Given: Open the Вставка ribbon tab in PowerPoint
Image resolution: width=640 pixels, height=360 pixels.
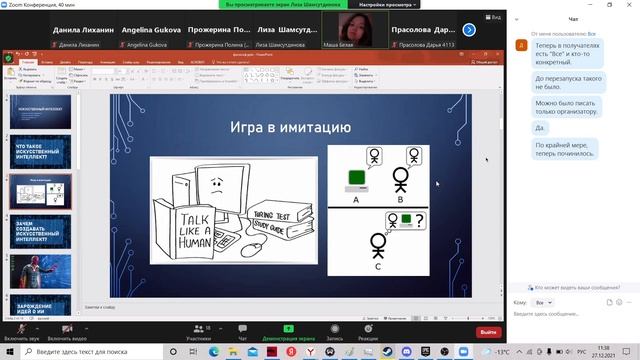Looking at the screenshot, I should (x=47, y=62).
